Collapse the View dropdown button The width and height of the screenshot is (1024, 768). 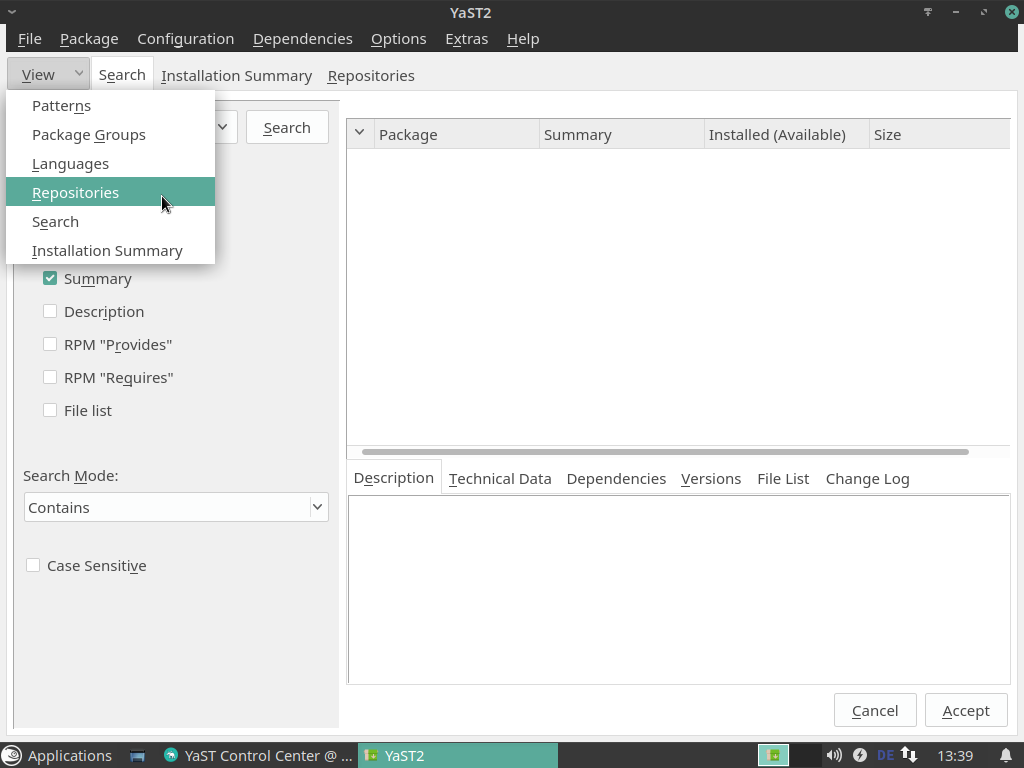(48, 74)
